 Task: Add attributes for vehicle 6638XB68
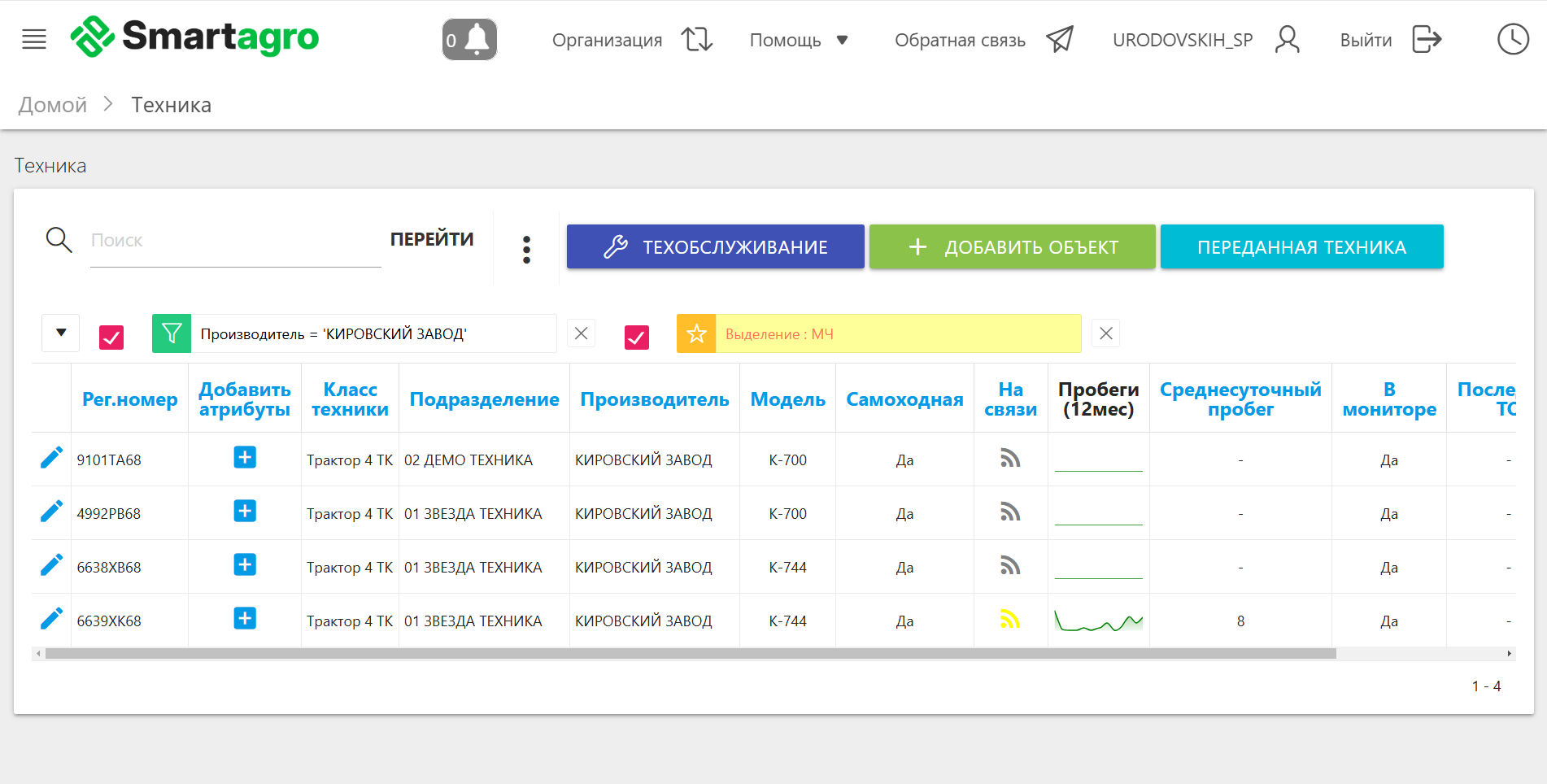pos(245,565)
